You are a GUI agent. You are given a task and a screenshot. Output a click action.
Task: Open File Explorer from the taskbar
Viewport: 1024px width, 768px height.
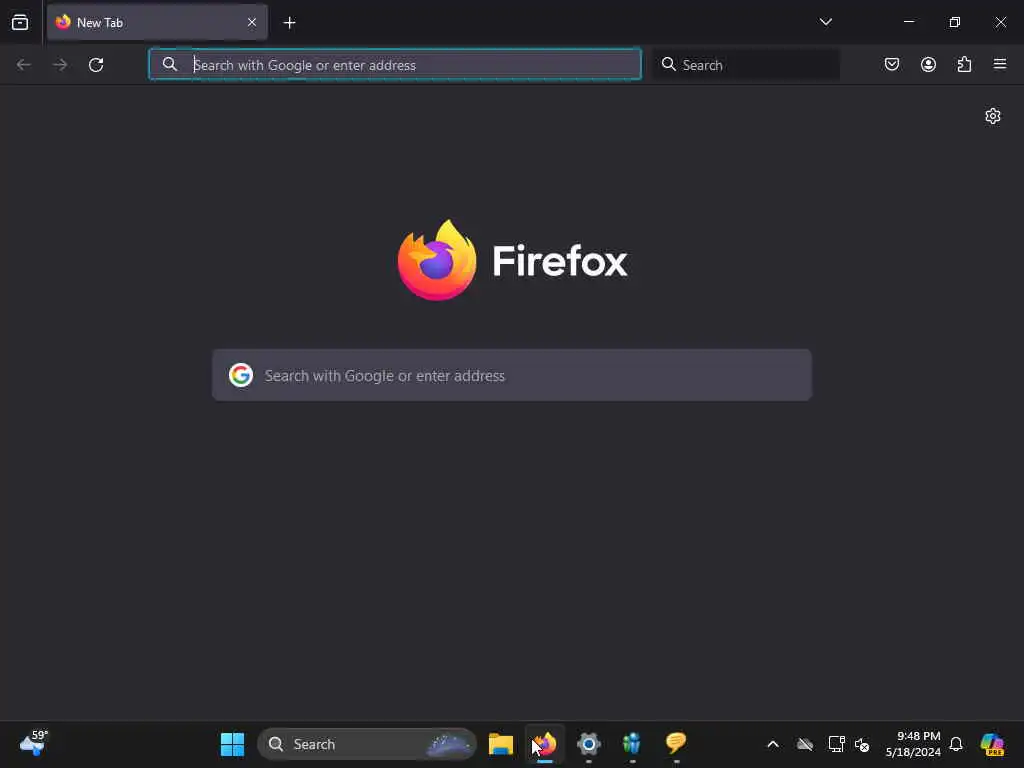click(501, 744)
